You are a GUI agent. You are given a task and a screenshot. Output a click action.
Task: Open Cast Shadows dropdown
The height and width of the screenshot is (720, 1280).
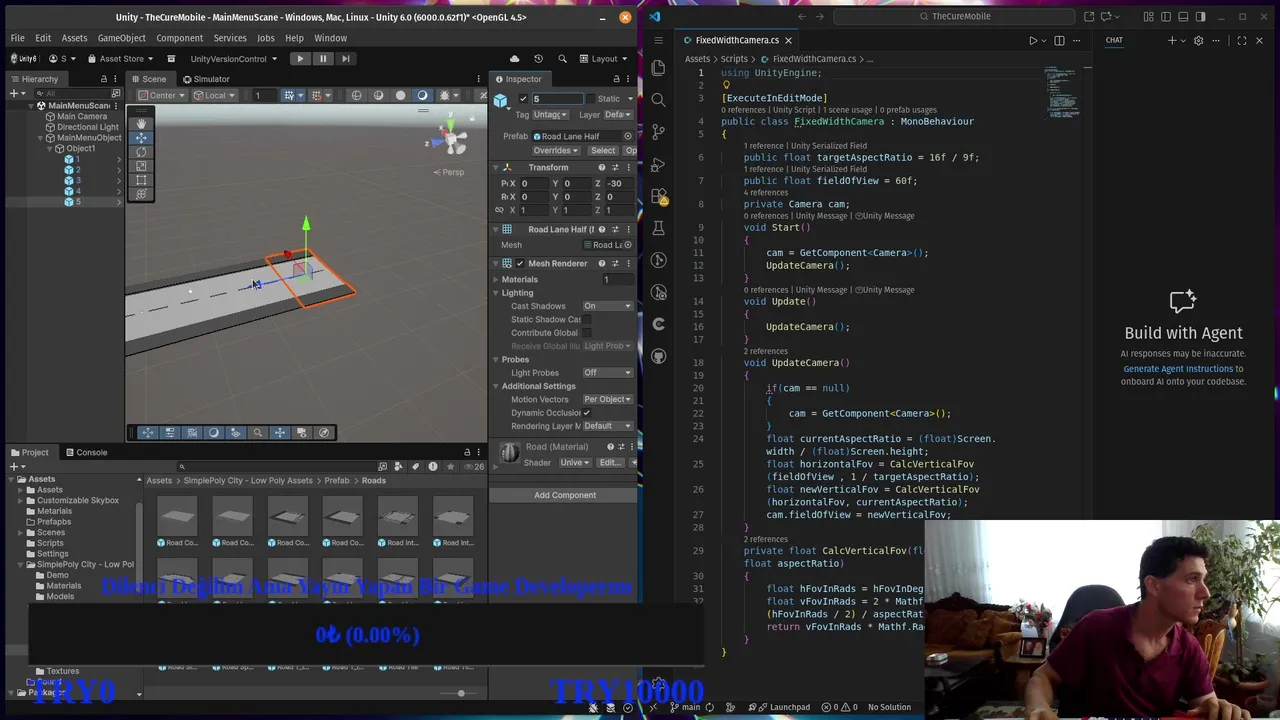click(x=607, y=306)
